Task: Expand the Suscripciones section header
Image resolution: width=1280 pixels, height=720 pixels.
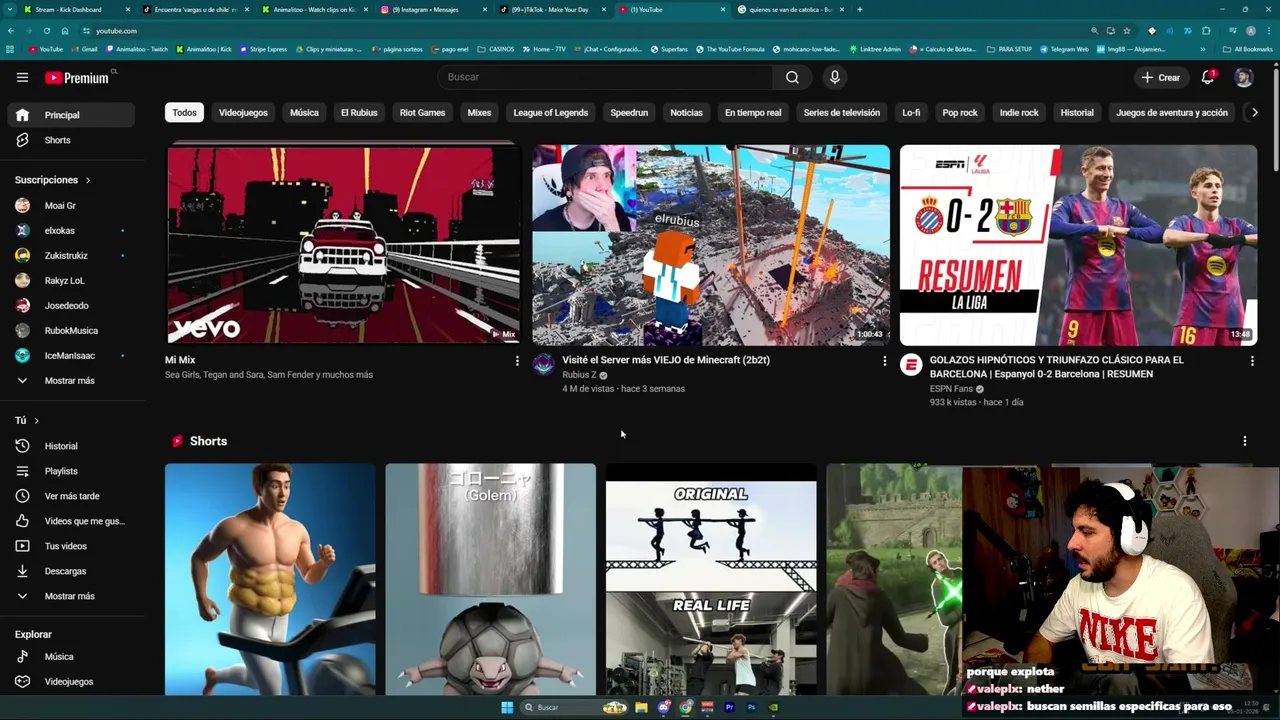Action: click(x=52, y=180)
